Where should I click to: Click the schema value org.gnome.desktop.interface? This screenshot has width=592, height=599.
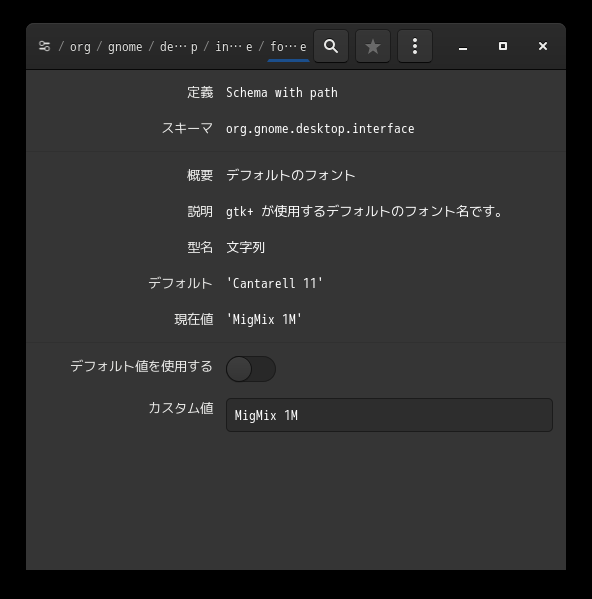click(x=320, y=129)
